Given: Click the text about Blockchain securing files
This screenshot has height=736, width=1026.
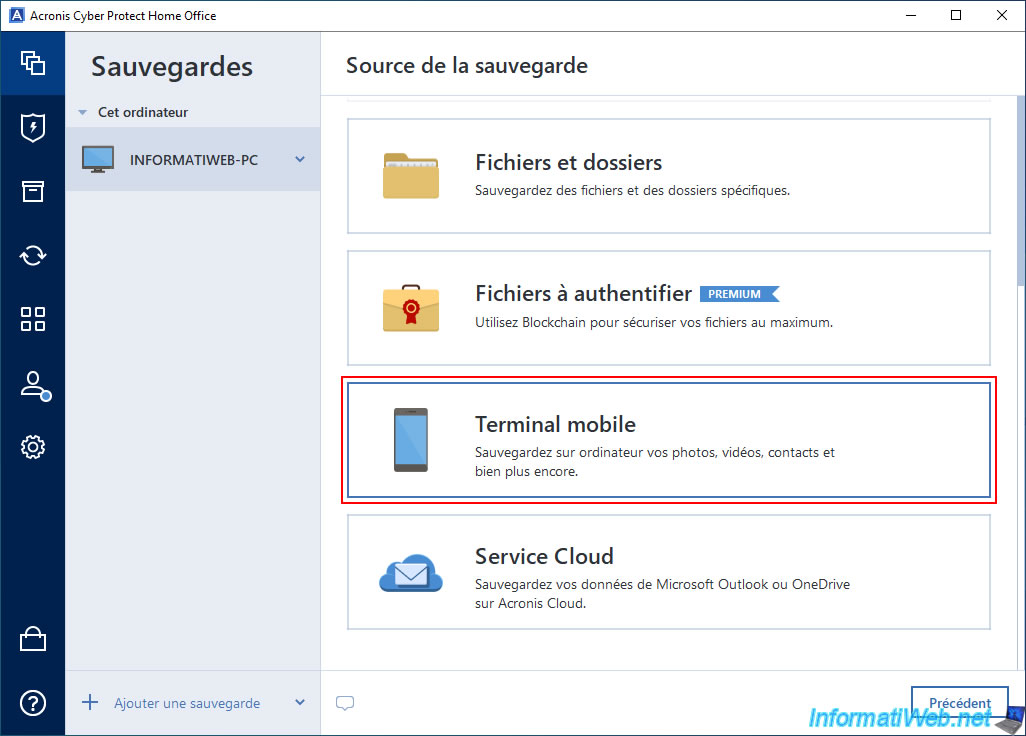Looking at the screenshot, I should (x=654, y=323).
